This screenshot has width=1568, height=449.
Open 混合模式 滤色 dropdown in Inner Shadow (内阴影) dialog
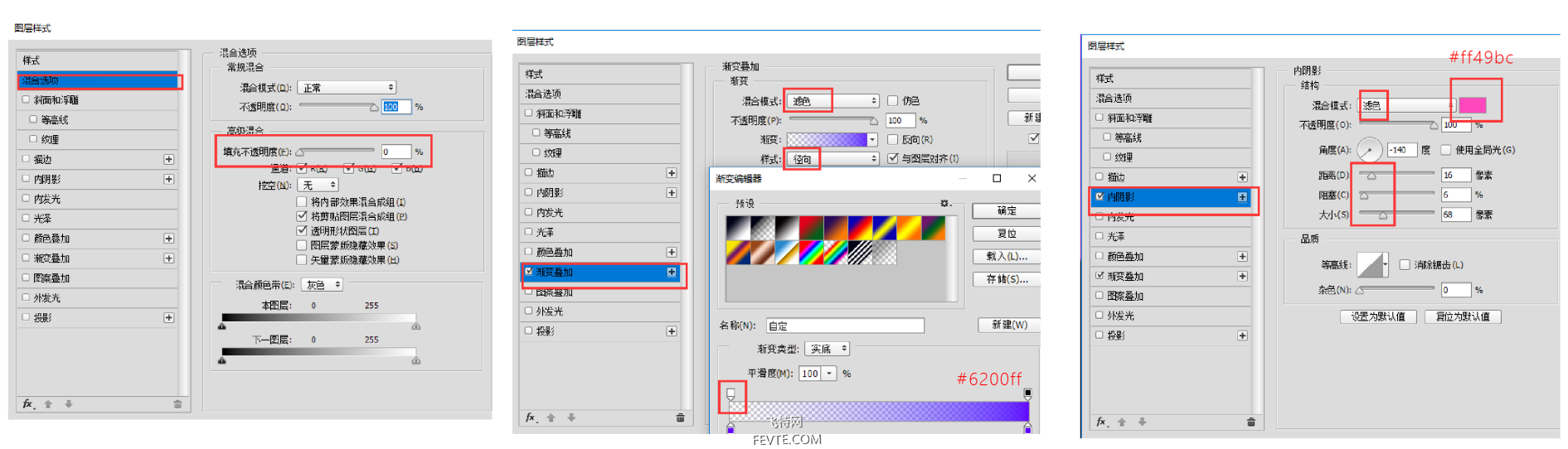[1407, 105]
